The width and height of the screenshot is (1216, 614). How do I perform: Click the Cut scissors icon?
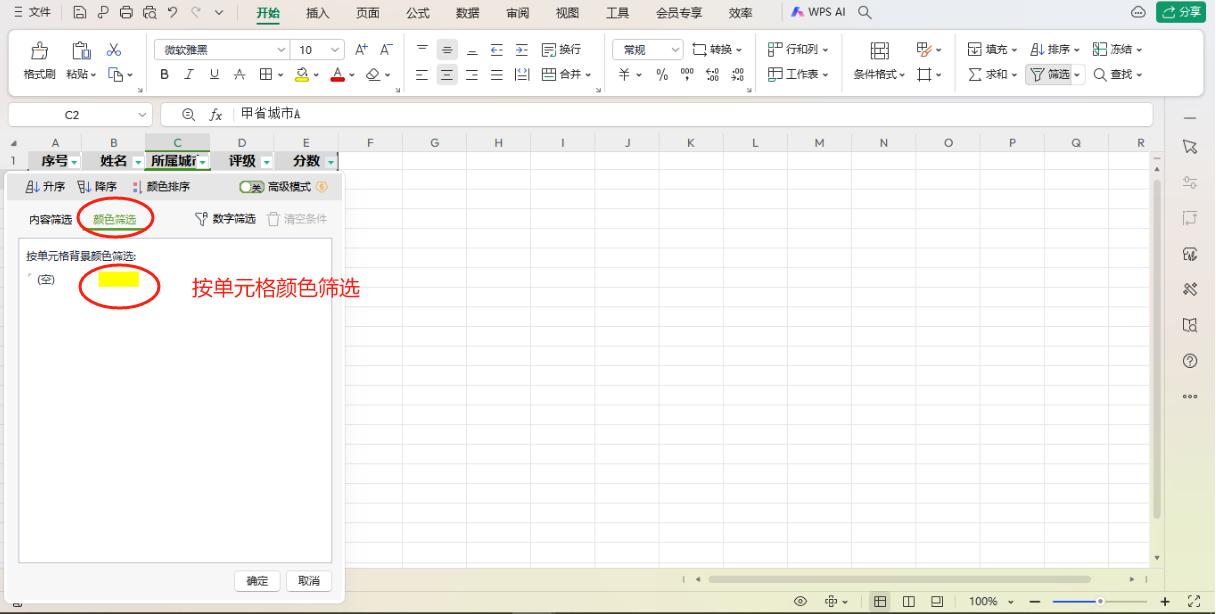pos(112,50)
